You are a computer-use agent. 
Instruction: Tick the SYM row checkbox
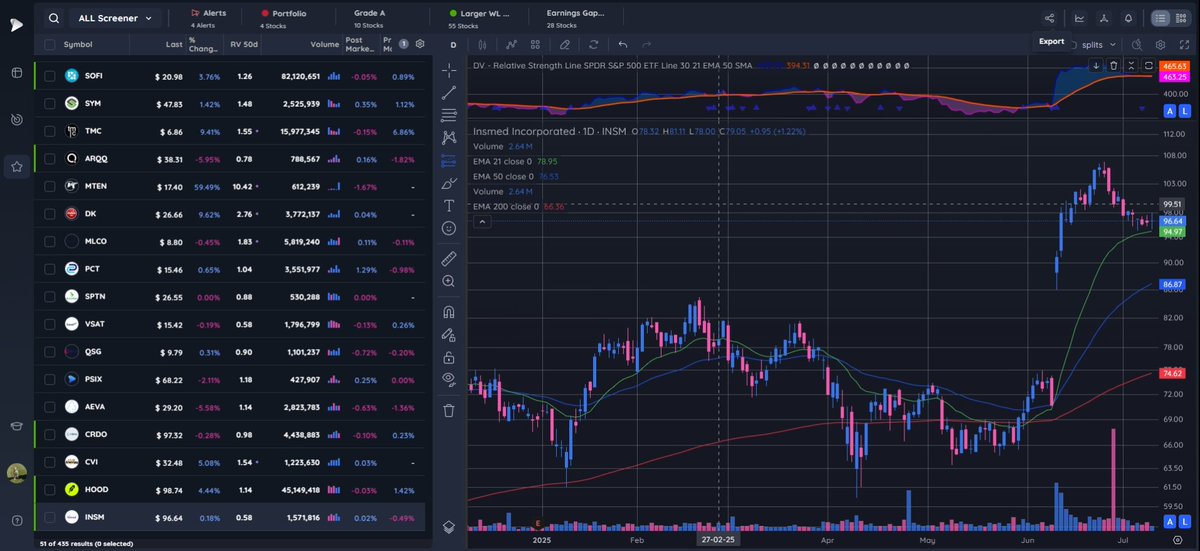pos(49,103)
